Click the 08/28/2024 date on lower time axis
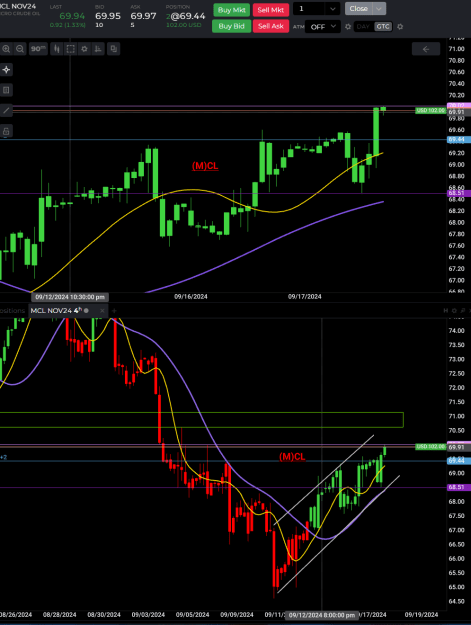 click(59, 615)
